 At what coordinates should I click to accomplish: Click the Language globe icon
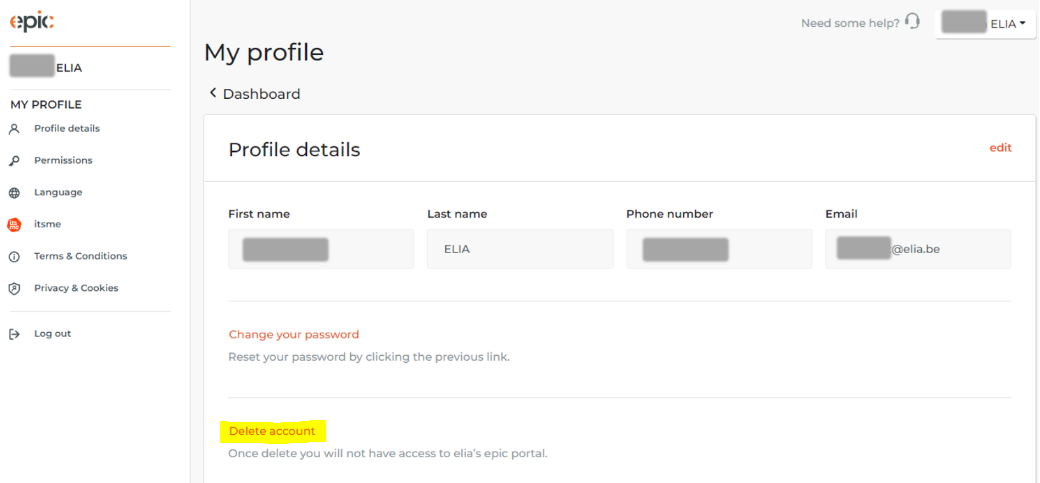pyautogui.click(x=14, y=193)
